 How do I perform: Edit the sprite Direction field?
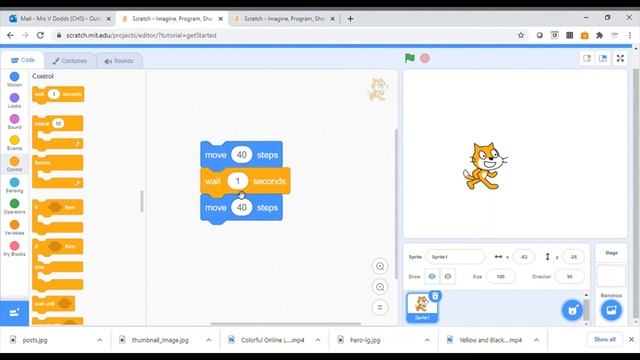pyautogui.click(x=569, y=277)
